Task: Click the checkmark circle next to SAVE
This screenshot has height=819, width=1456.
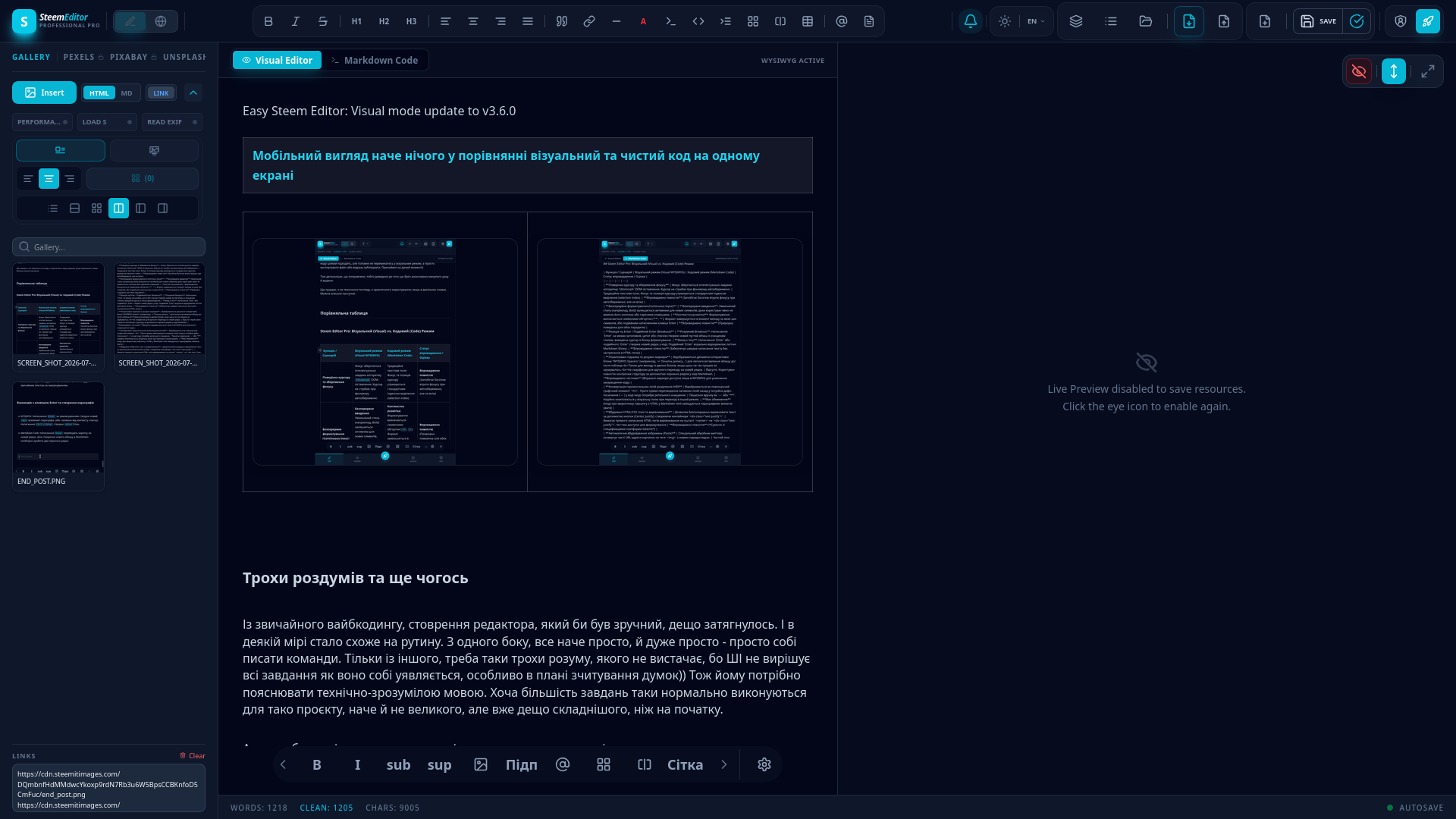Action: (x=1357, y=21)
